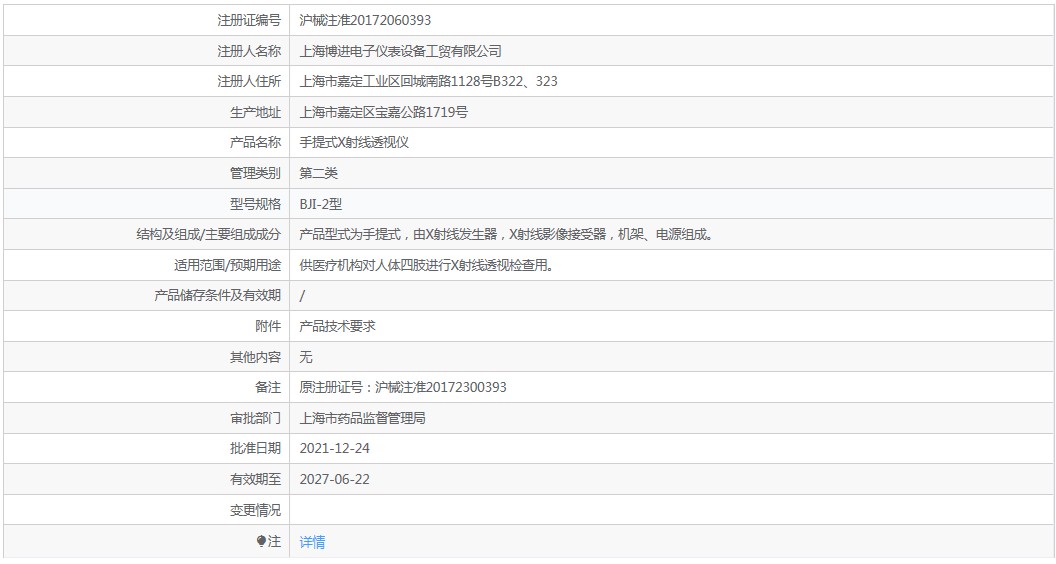The height and width of the screenshot is (564, 1056).
Task: Click the 注册证编号 label
Action: (x=249, y=20)
